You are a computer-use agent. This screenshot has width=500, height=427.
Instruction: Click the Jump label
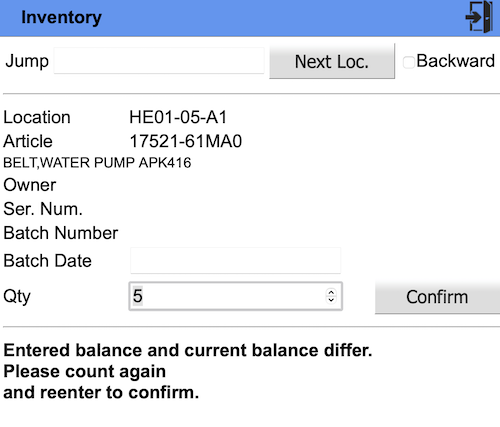point(27,62)
